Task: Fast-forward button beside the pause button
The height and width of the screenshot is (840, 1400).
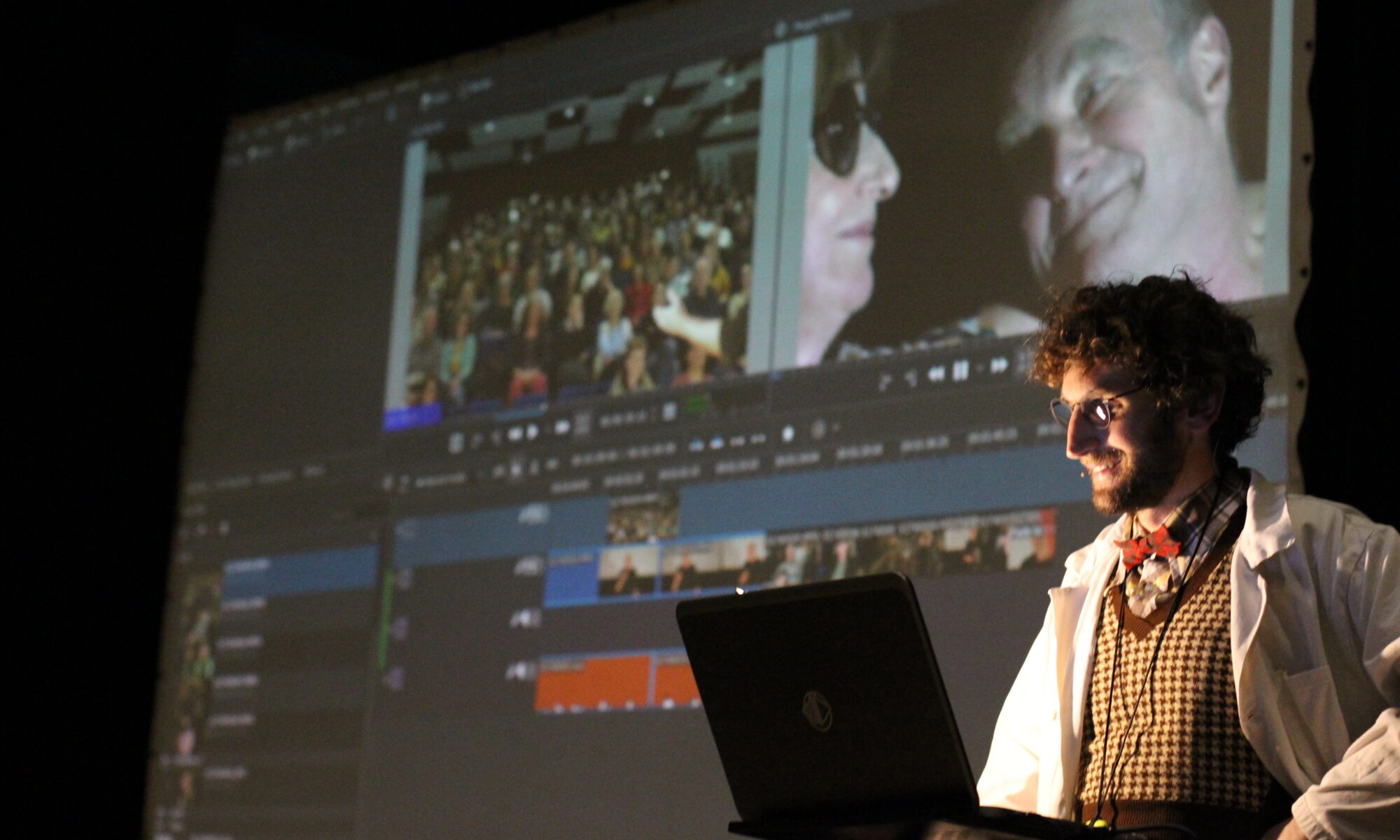Action: pyautogui.click(x=1000, y=365)
